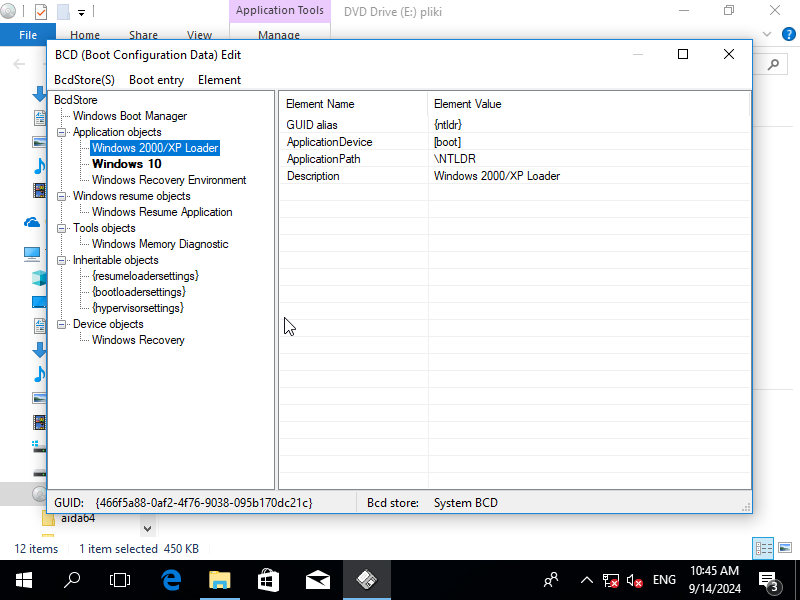The width and height of the screenshot is (800, 600).
Task: Click the {ntldr} value cell
Action: [447, 124]
